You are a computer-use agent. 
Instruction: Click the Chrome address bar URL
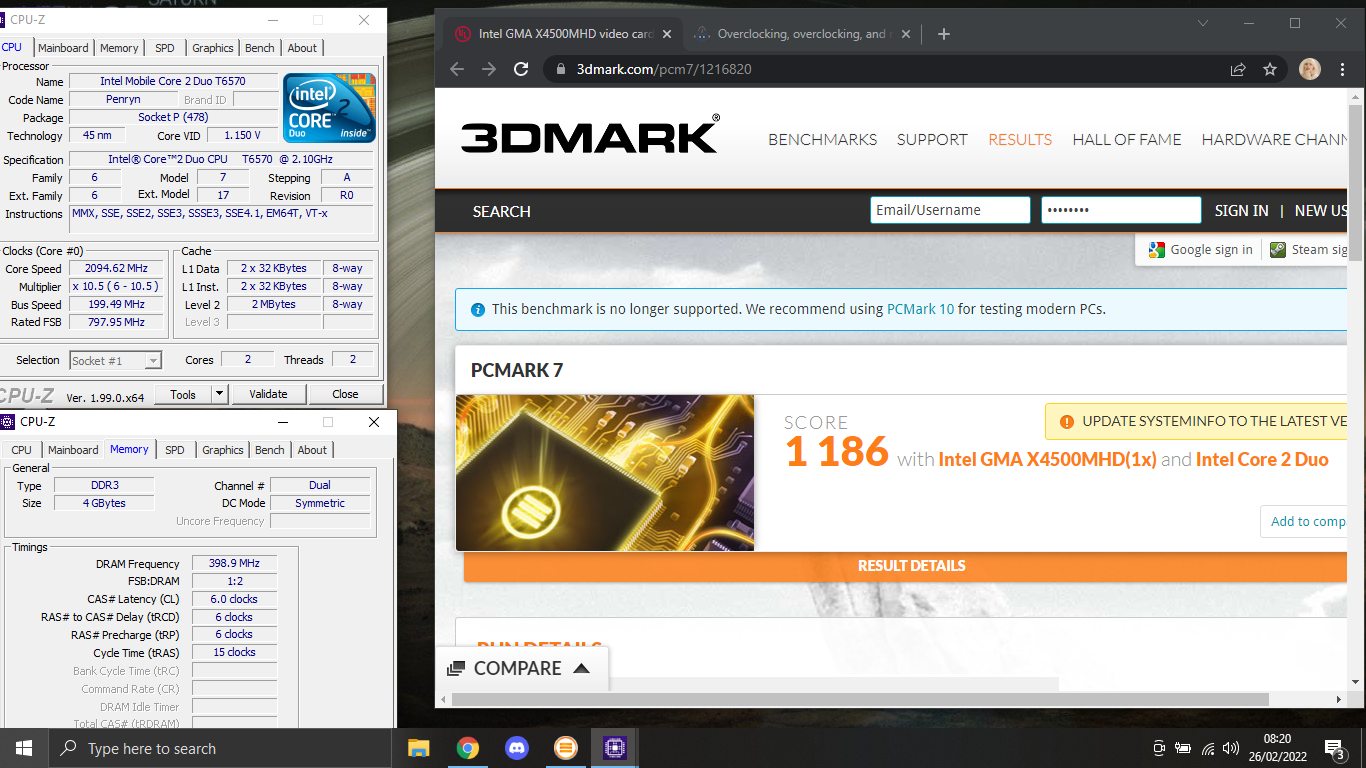[664, 69]
